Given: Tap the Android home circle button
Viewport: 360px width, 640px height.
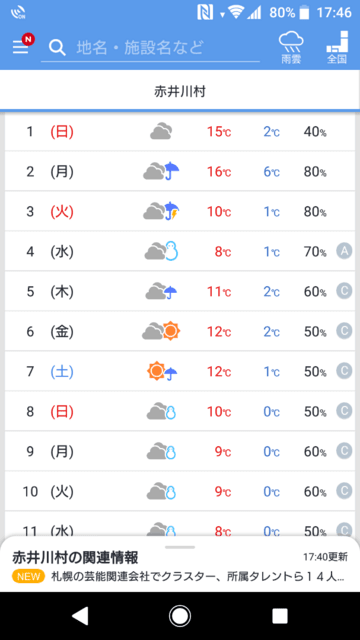Looking at the screenshot, I should tap(180, 616).
